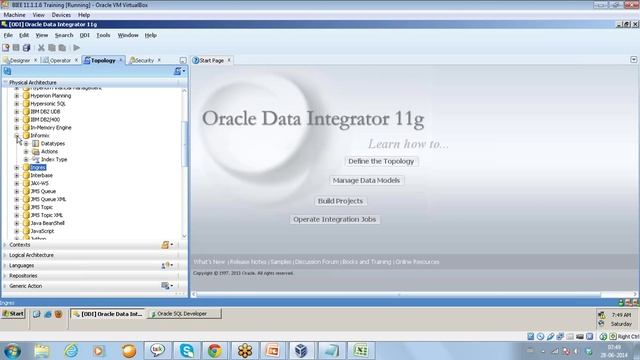Image resolution: width=640 pixels, height=360 pixels.
Task: Open the Window menu
Action: (128, 36)
